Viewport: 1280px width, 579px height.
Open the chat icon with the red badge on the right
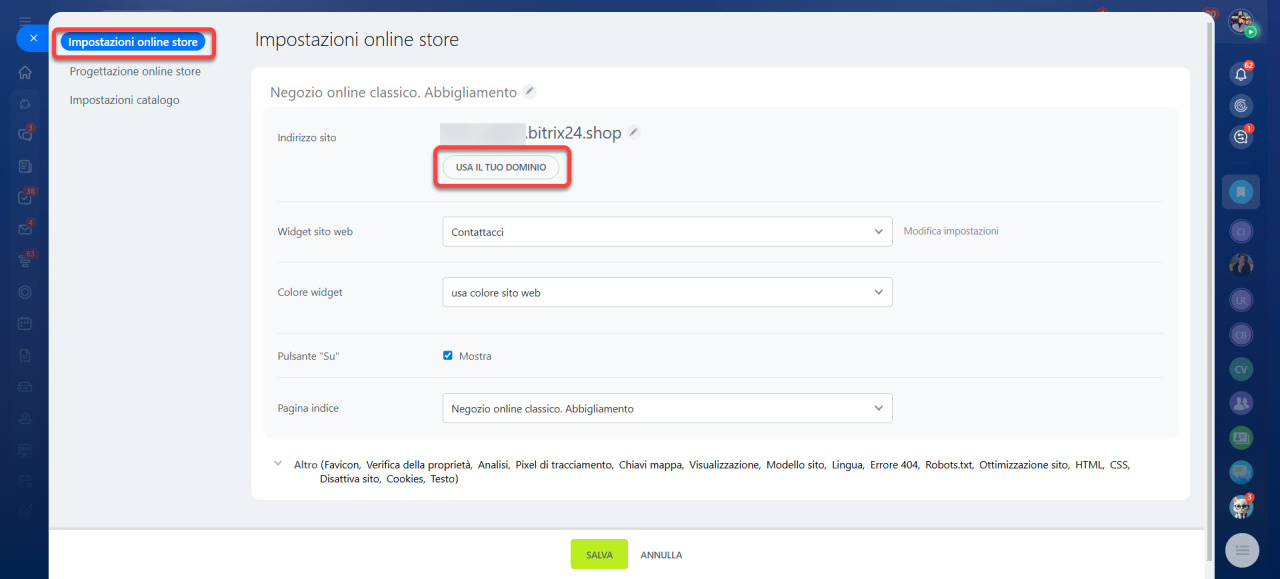[x=1241, y=138]
